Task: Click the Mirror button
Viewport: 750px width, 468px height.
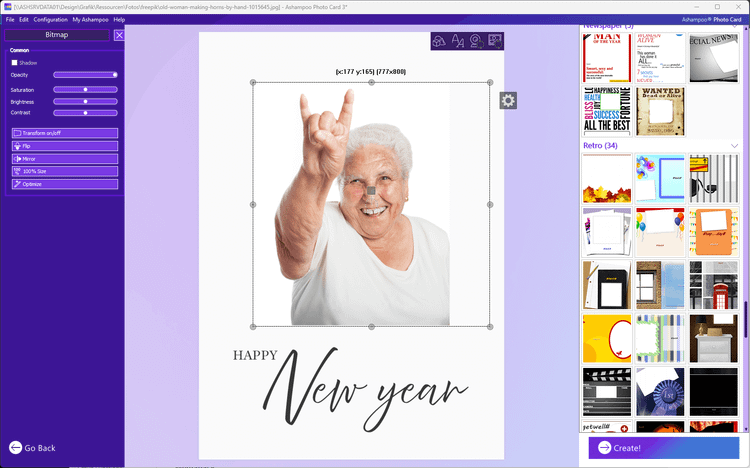Action: coord(65,158)
